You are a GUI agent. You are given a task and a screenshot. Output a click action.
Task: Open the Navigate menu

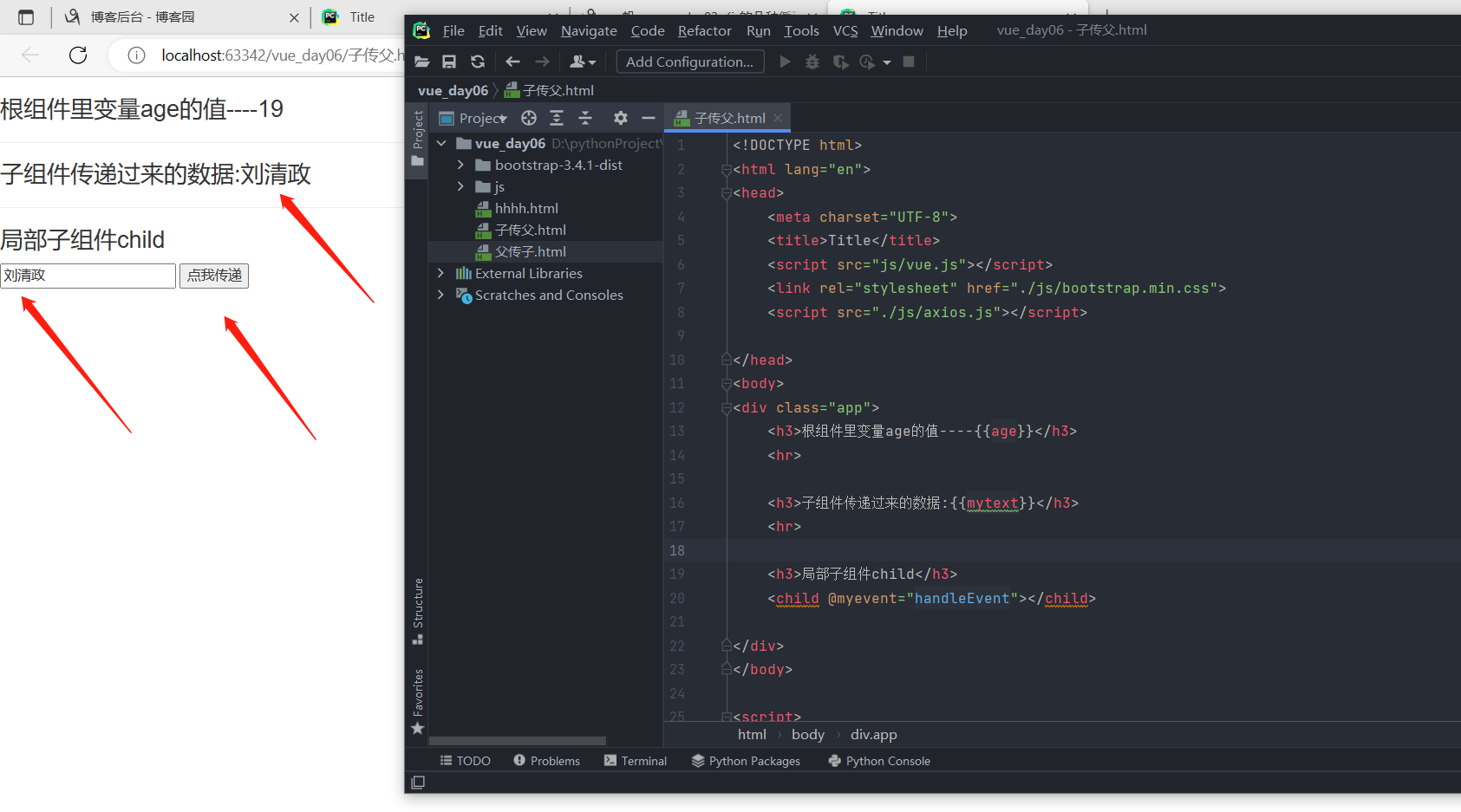tap(589, 30)
